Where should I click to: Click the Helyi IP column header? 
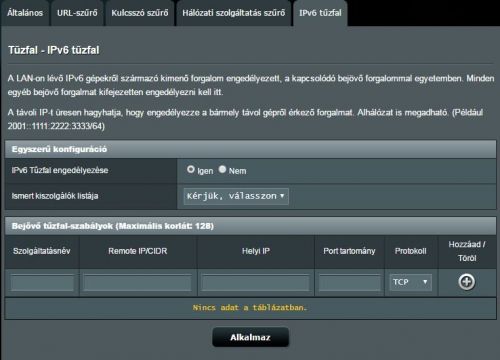256,251
